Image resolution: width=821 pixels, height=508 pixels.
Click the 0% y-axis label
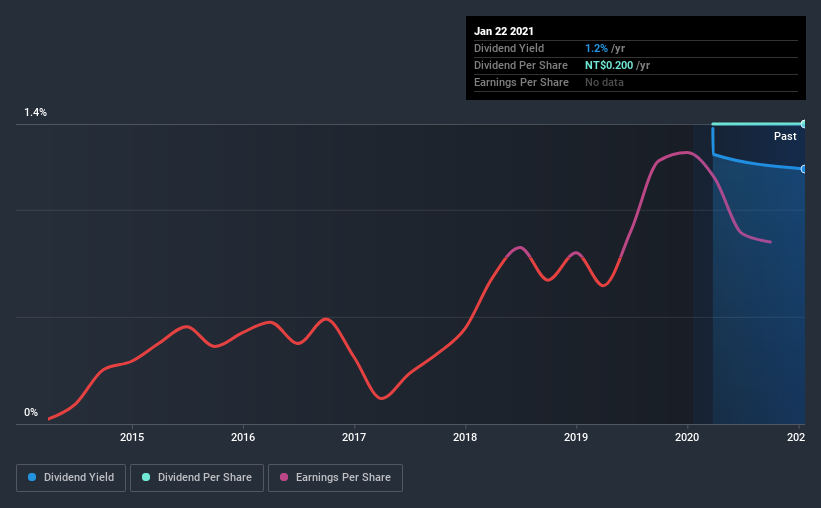[31, 413]
